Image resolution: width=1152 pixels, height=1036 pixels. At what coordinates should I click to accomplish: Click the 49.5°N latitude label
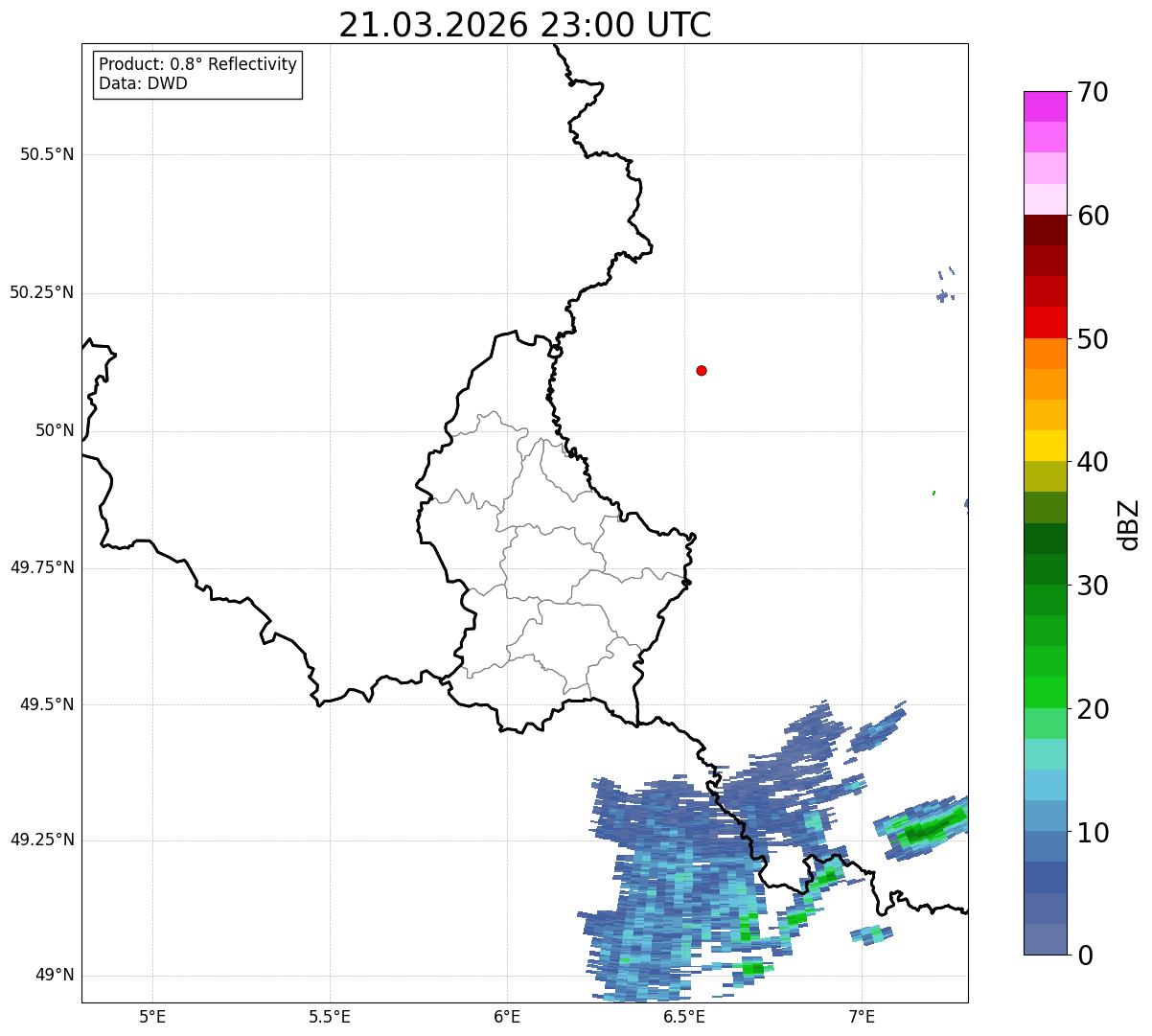coord(47,704)
